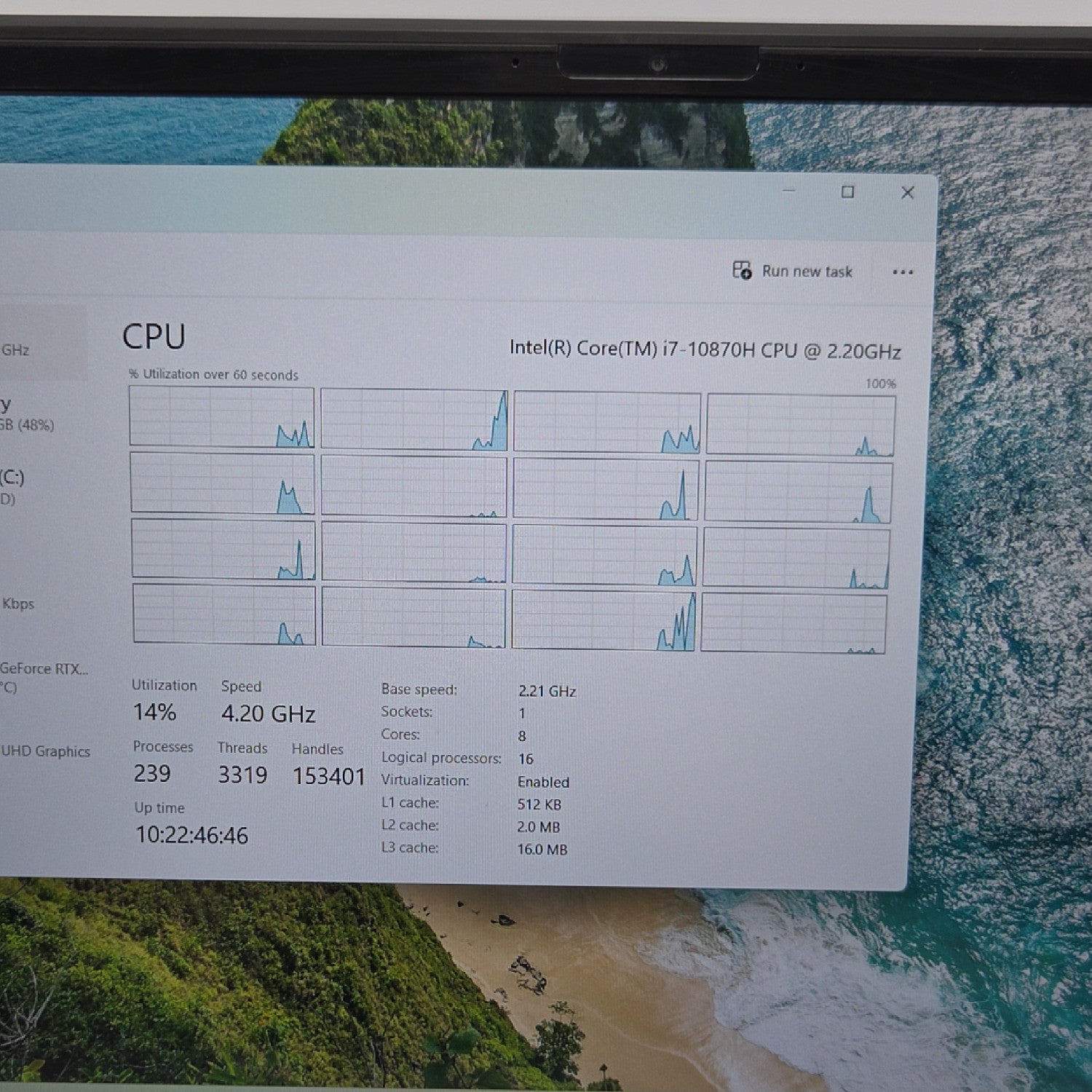The image size is (1092, 1092).
Task: Click the second graph in the top row
Action: click(414, 419)
